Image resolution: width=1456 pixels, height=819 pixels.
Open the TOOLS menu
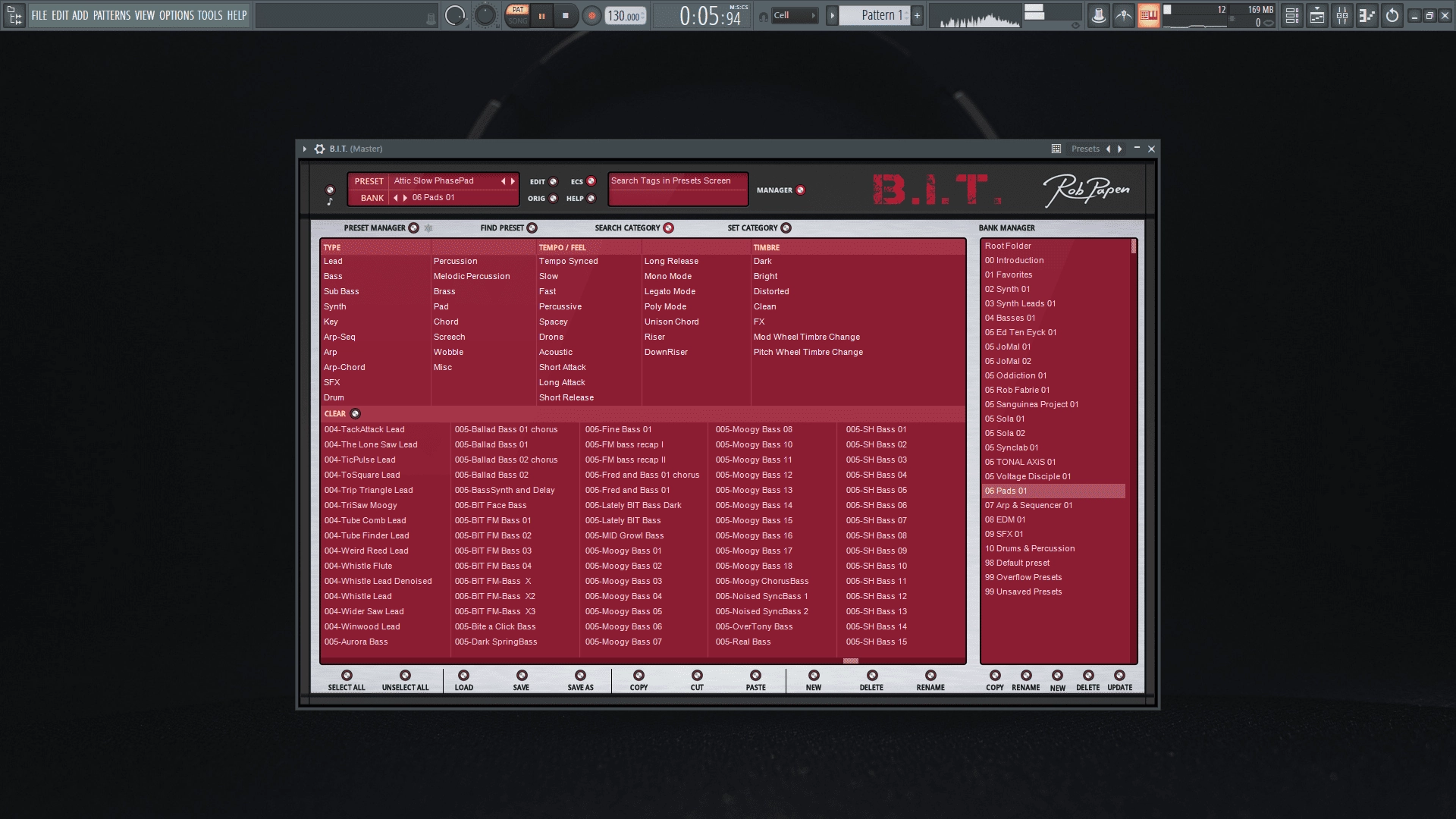(210, 15)
